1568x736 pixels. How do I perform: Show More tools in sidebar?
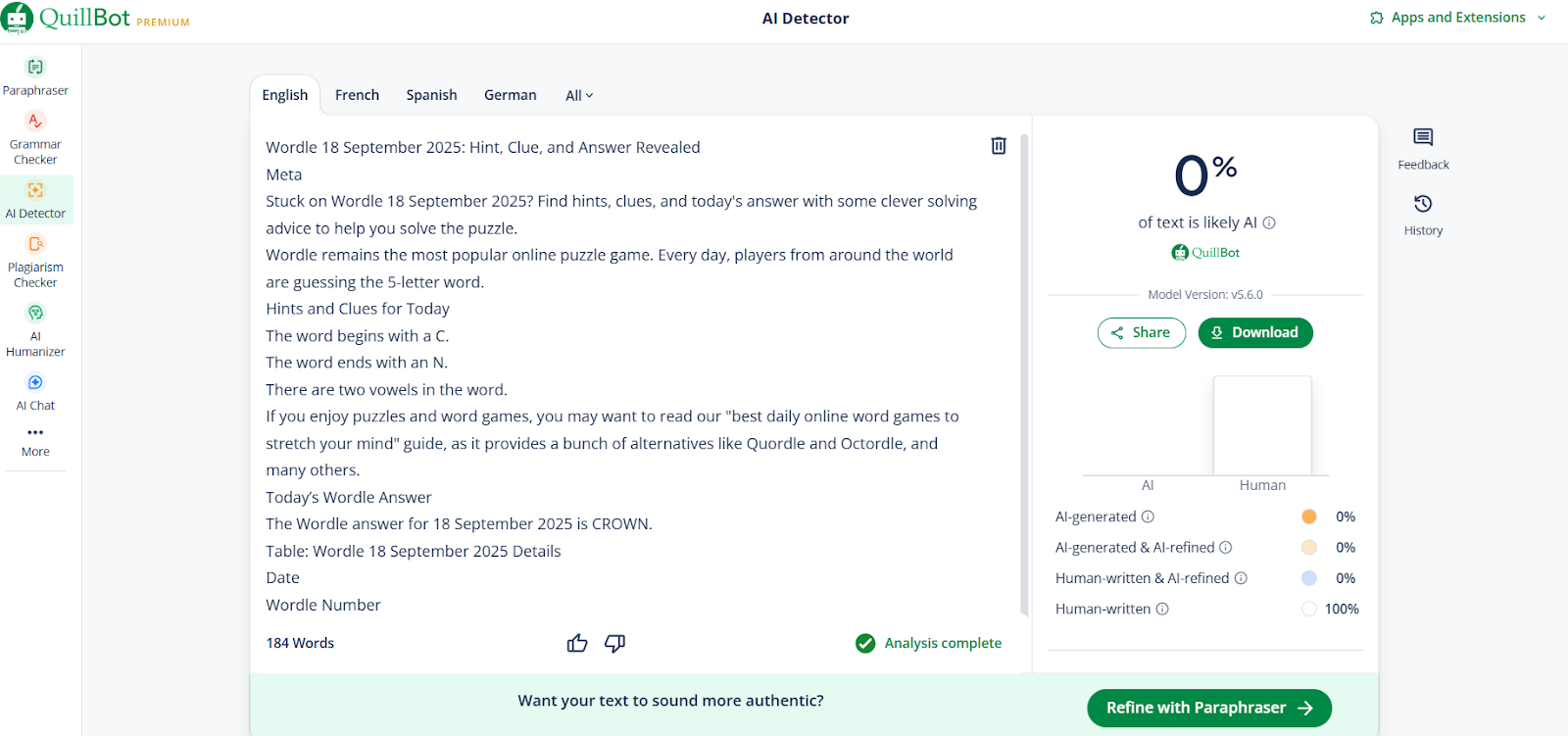click(35, 441)
